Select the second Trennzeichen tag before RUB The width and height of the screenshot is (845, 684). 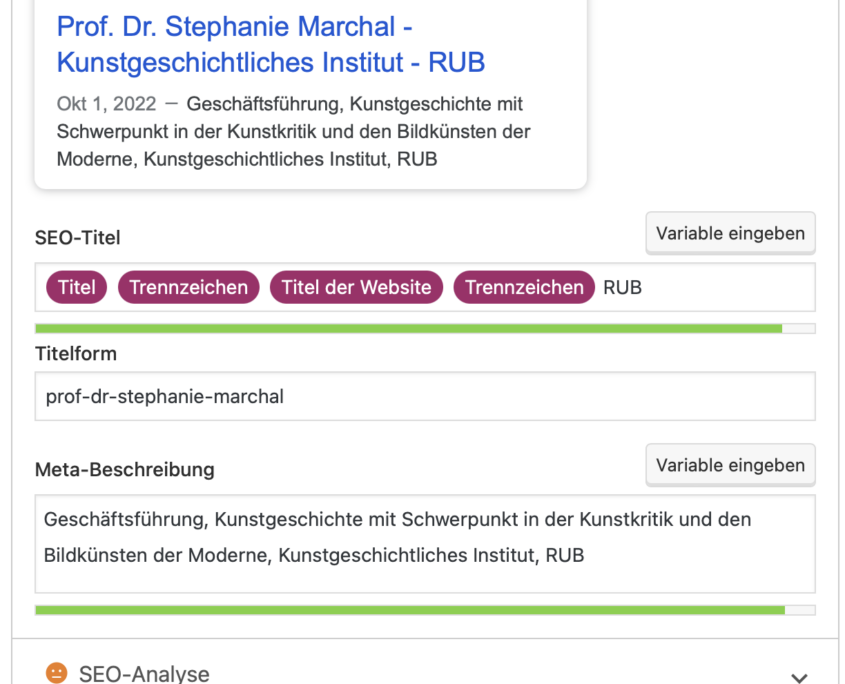click(524, 287)
